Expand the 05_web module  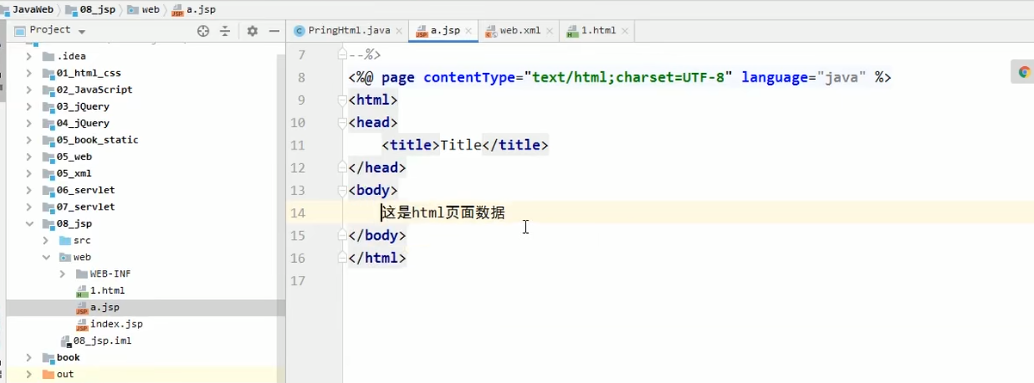pos(29,157)
